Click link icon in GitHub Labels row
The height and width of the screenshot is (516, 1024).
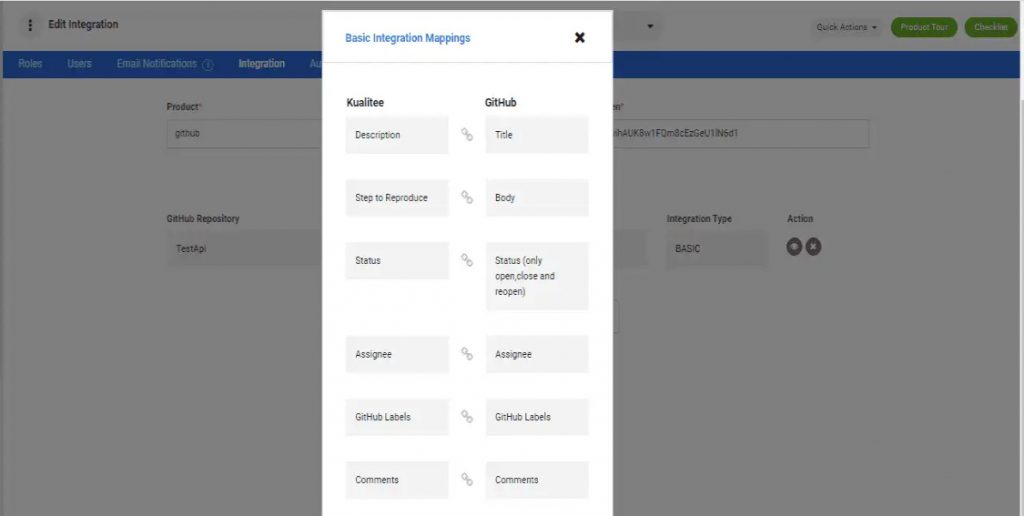pos(467,417)
